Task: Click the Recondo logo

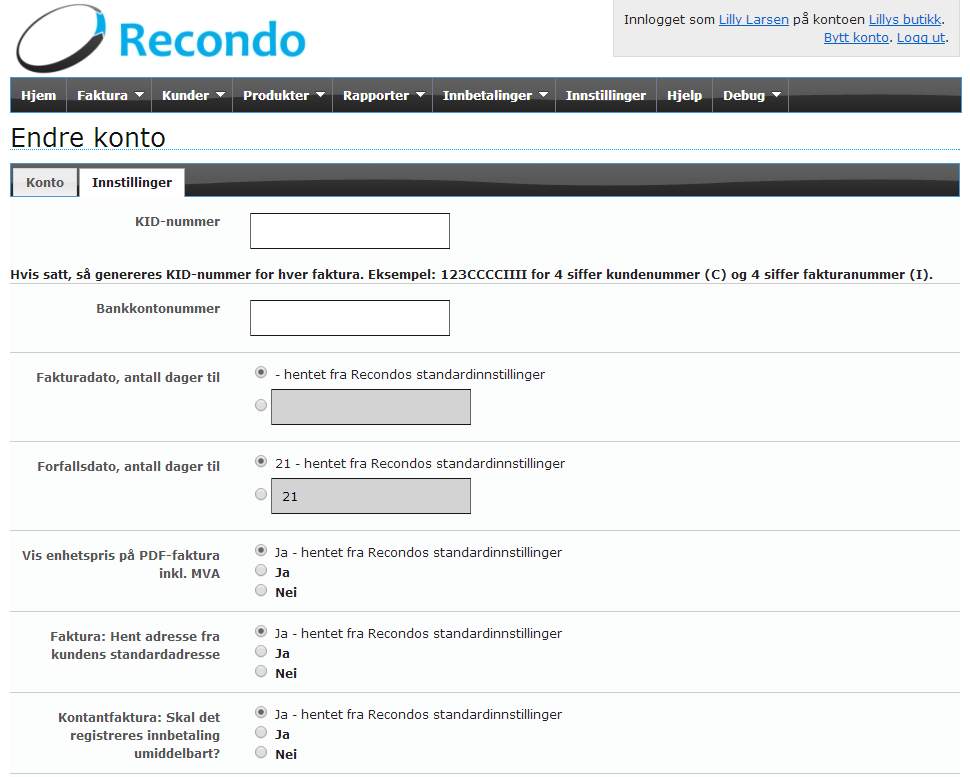Action: click(160, 40)
